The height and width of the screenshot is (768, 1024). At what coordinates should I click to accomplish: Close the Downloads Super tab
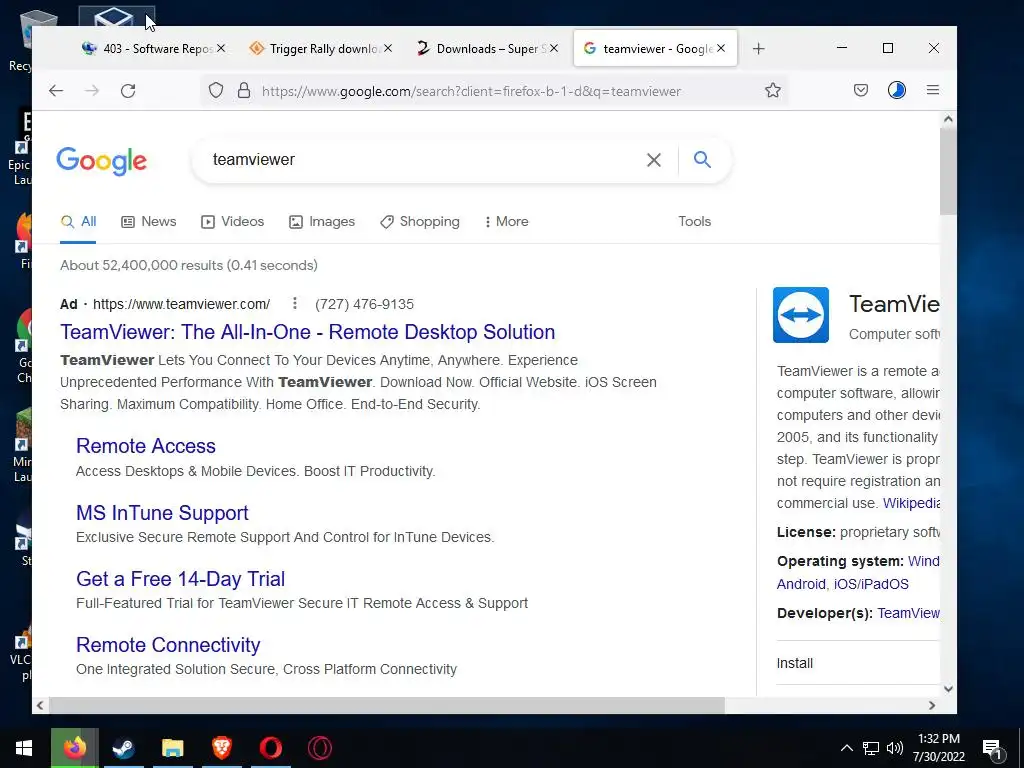click(x=554, y=48)
